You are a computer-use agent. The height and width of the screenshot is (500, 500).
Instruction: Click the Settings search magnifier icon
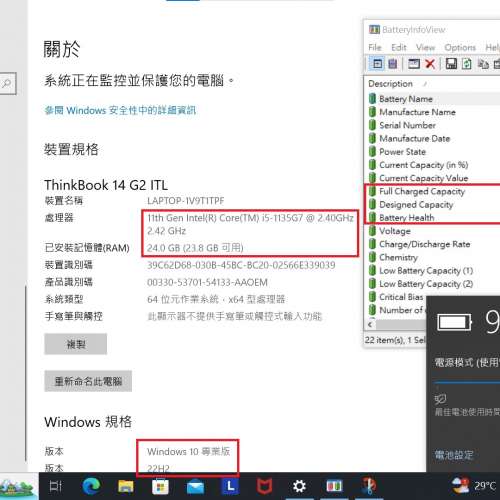point(6,83)
